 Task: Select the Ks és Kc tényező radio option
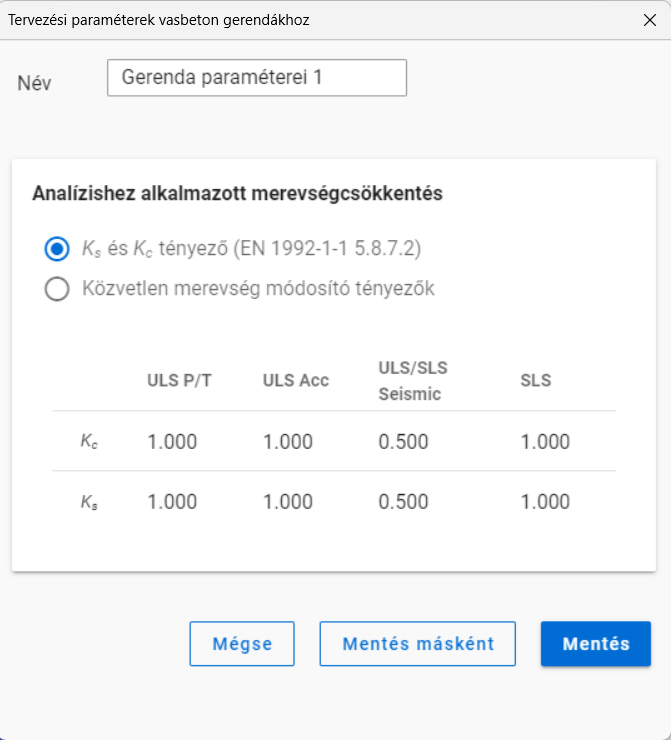pos(57,249)
